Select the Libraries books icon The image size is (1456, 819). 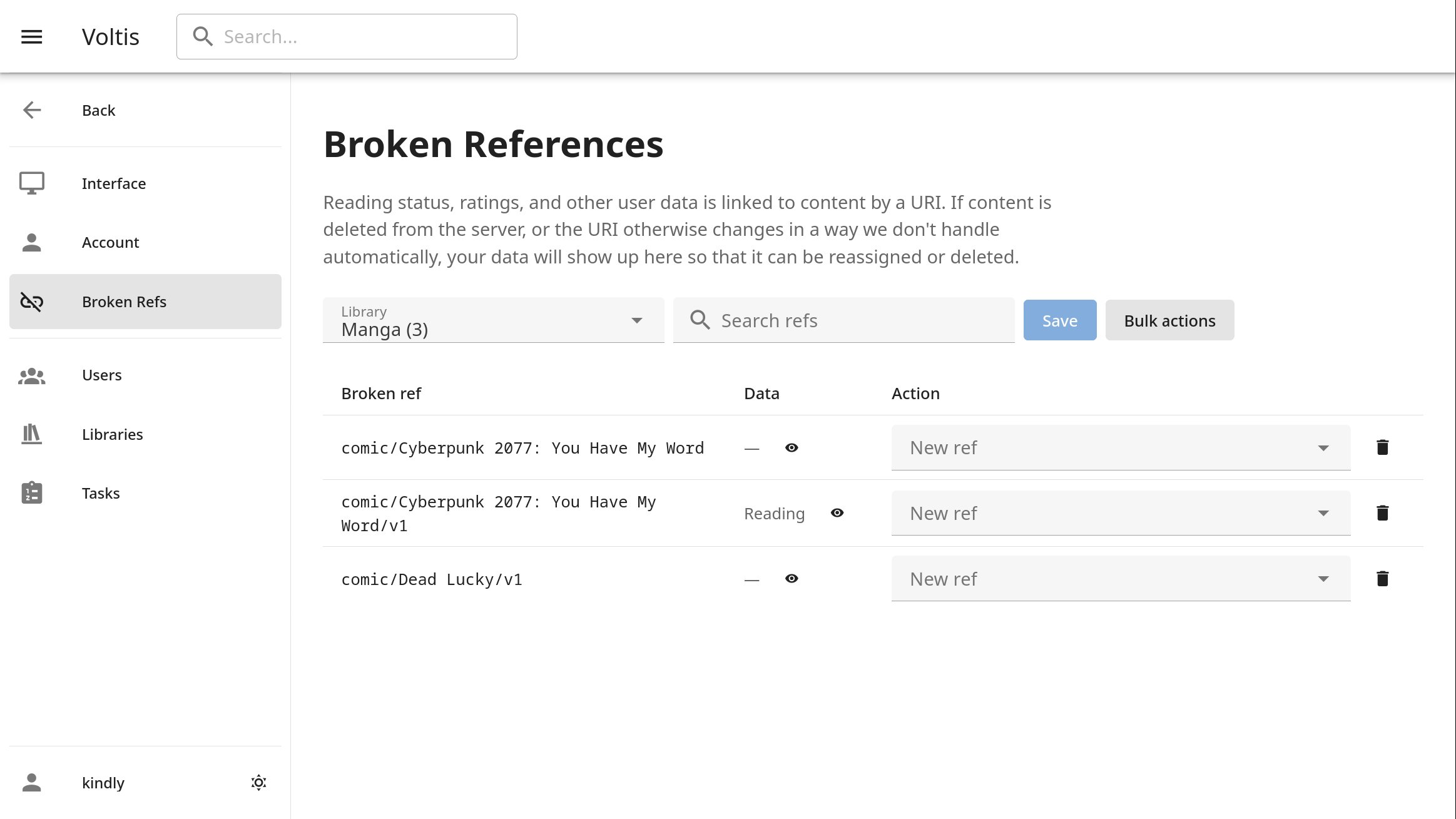point(31,434)
